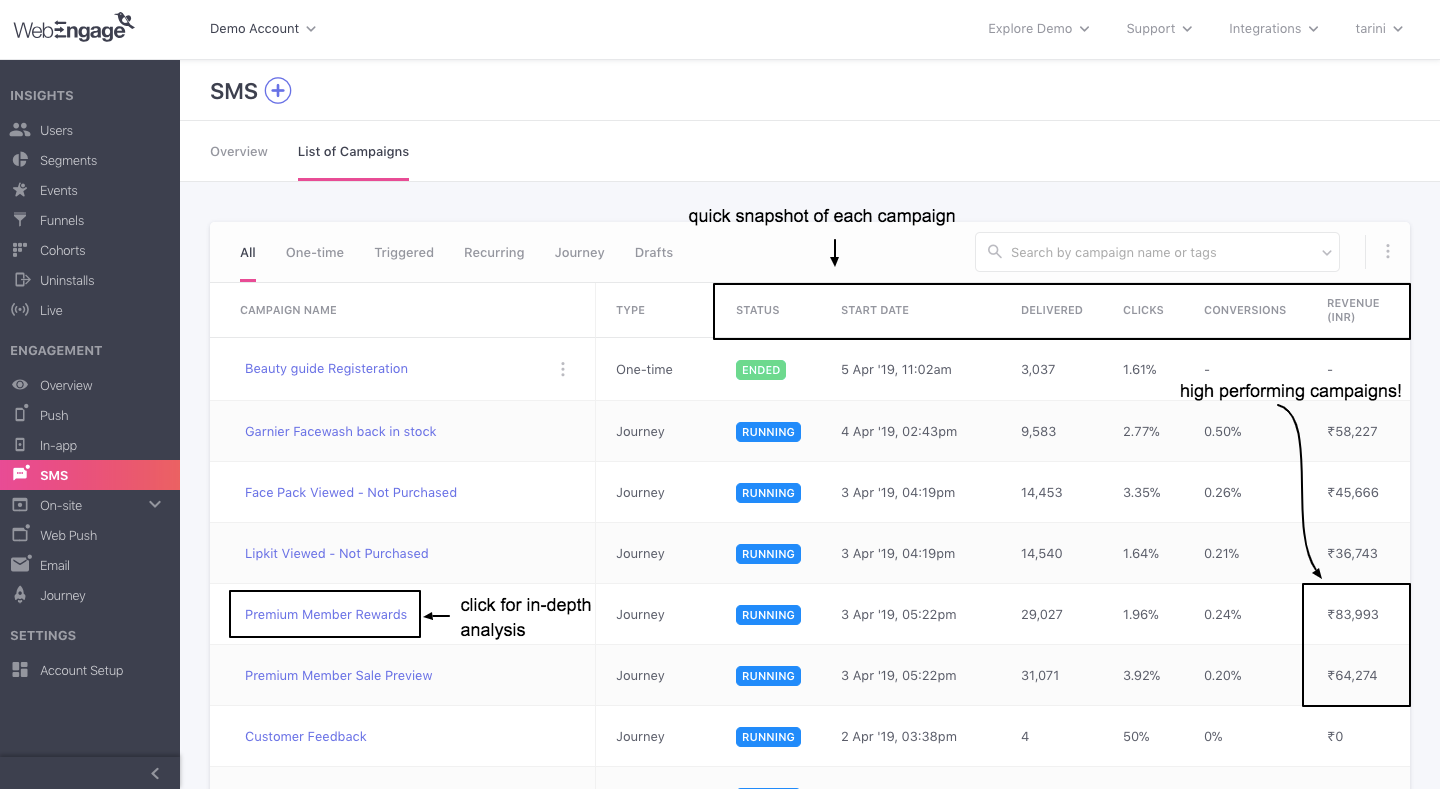Open Funnels via its funnel icon

pos(20,220)
